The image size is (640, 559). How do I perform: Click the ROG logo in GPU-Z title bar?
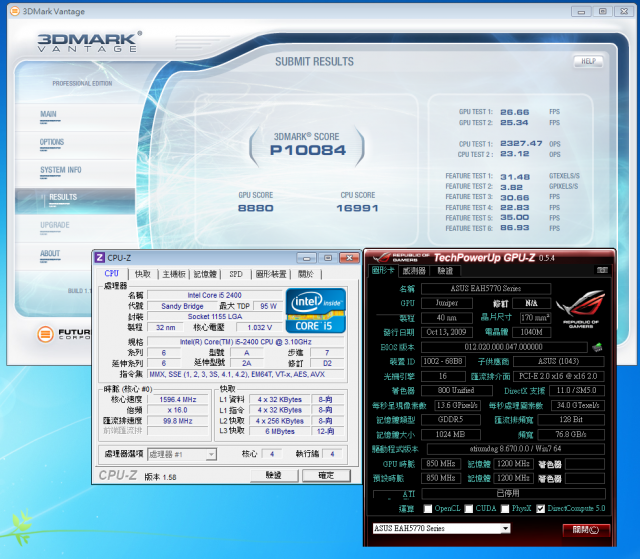382,257
